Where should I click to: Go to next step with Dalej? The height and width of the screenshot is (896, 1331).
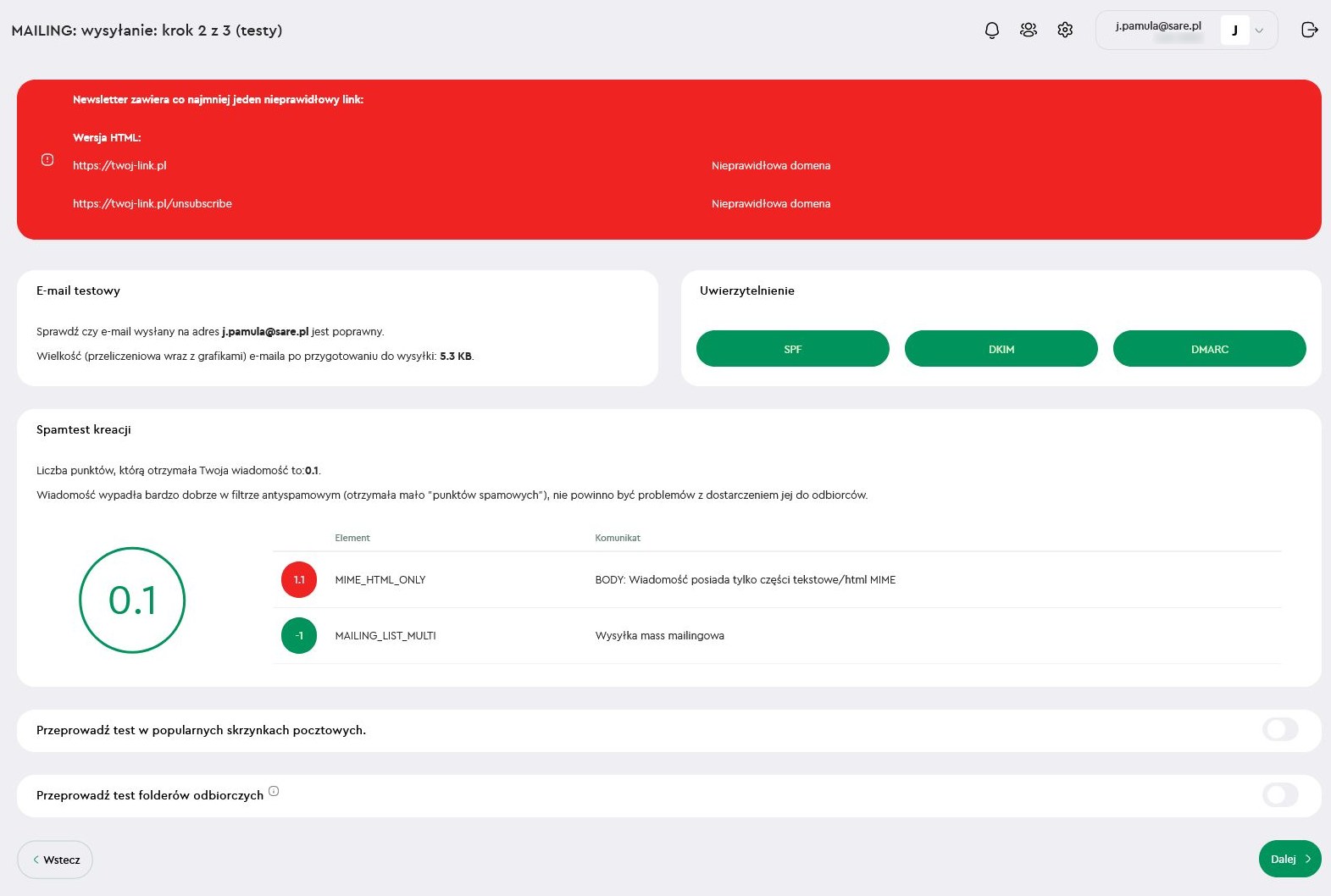coord(1289,859)
